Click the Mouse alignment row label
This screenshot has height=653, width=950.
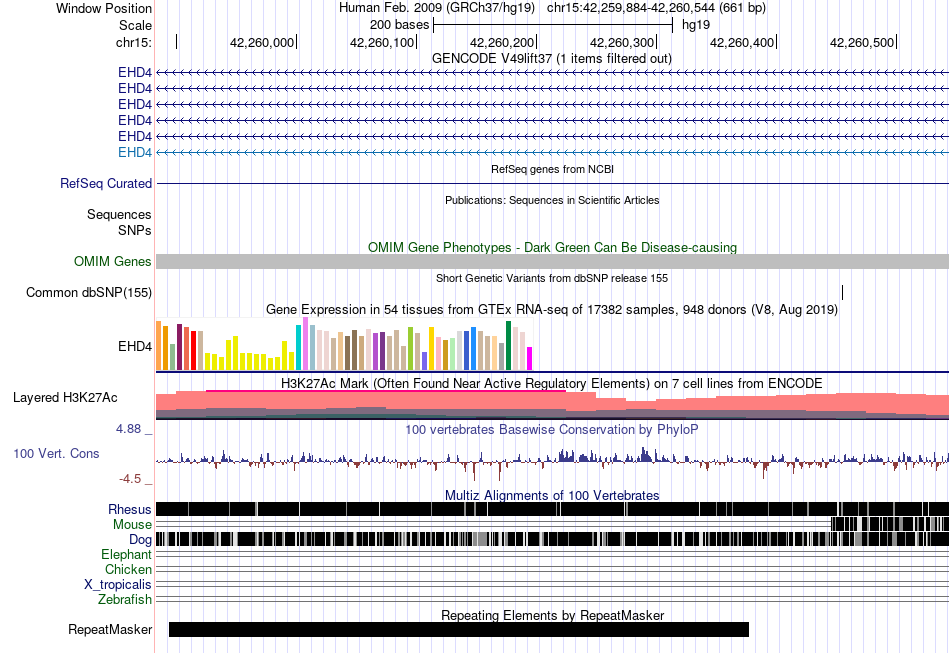pos(132,525)
